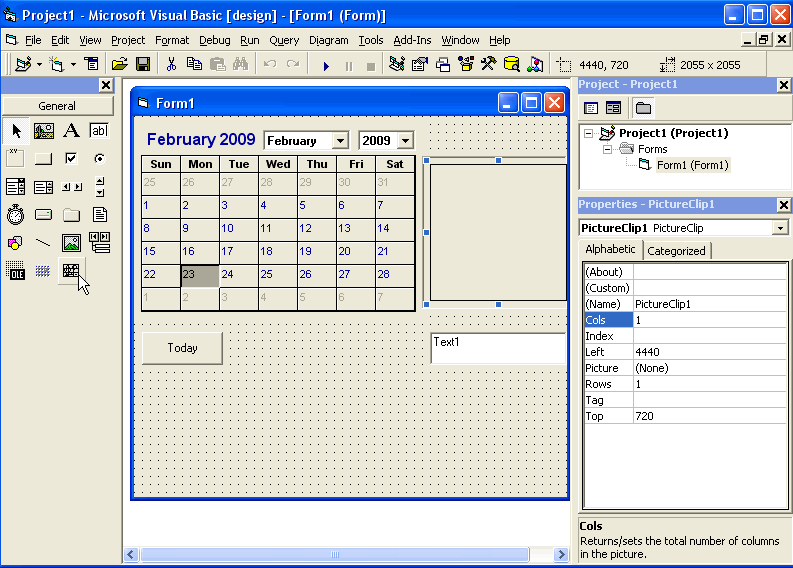Click the Today button on form
This screenshot has height=568, width=793.
coord(182,348)
